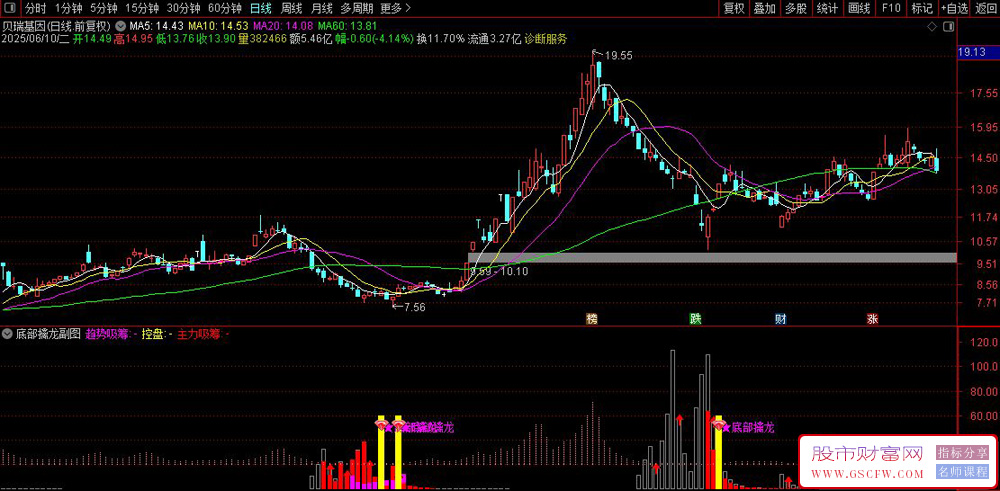The width and height of the screenshot is (1000, 491).
Task: Switch to 分时 intraday chart
Action: click(35, 9)
